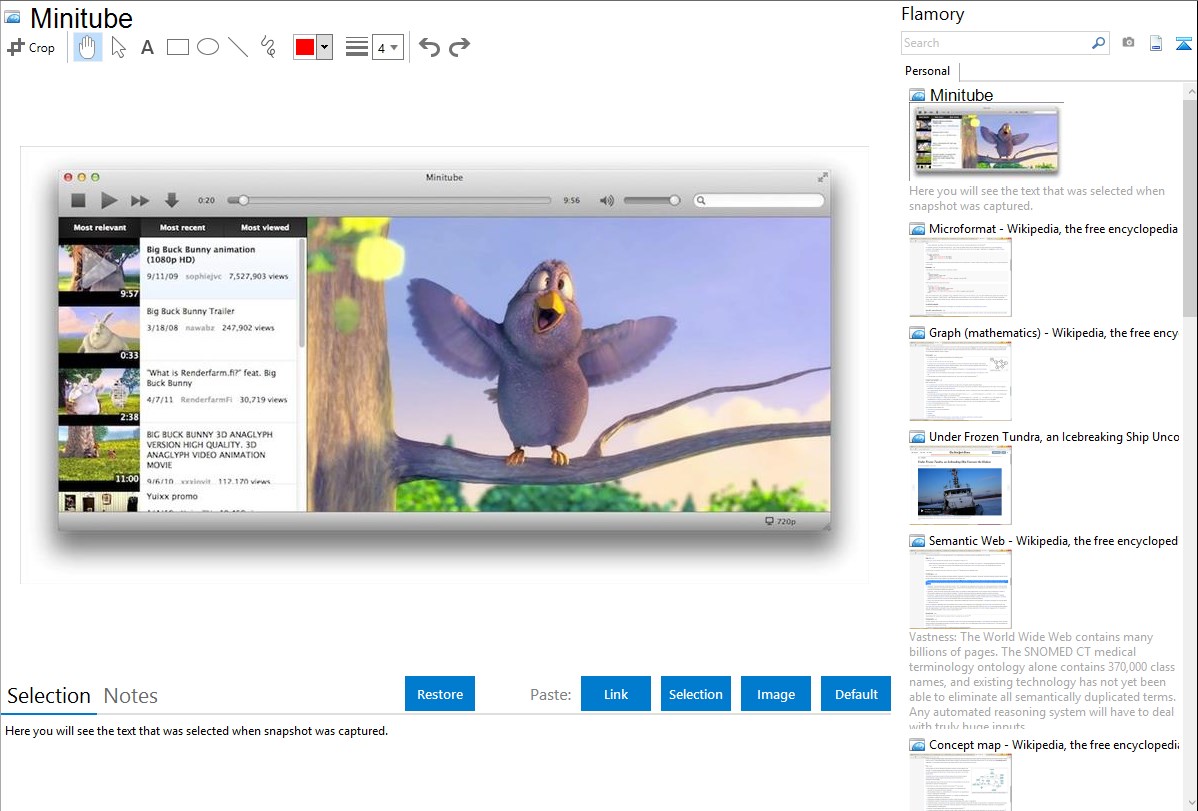Pick the ellipse shape tool
This screenshot has width=1198, height=811.
click(x=208, y=47)
